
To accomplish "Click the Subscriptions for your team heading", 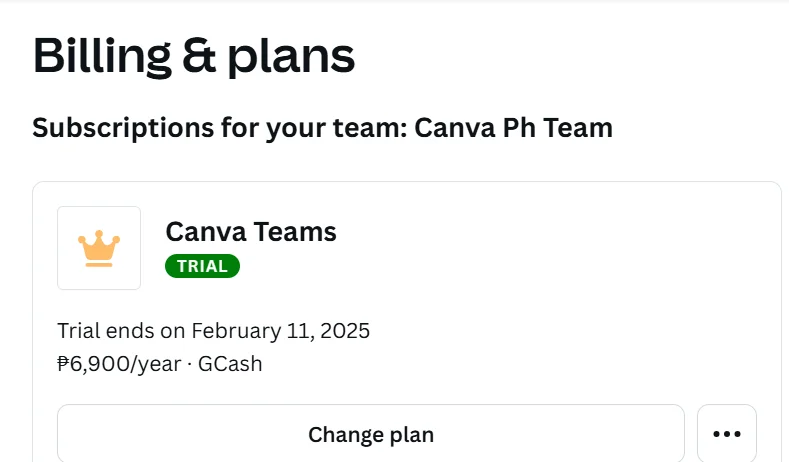I will pos(323,128).
